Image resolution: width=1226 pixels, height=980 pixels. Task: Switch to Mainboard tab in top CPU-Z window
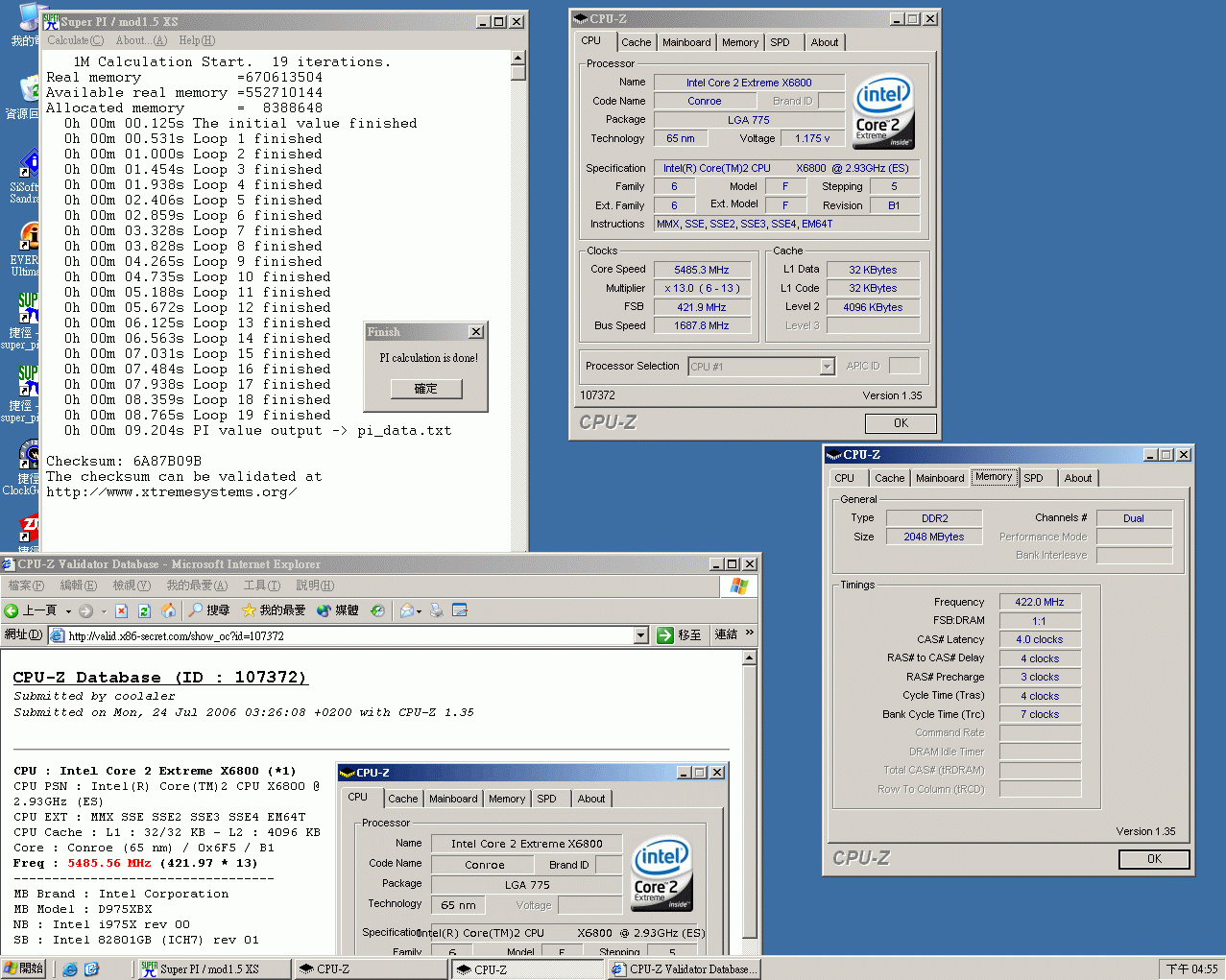(x=686, y=42)
